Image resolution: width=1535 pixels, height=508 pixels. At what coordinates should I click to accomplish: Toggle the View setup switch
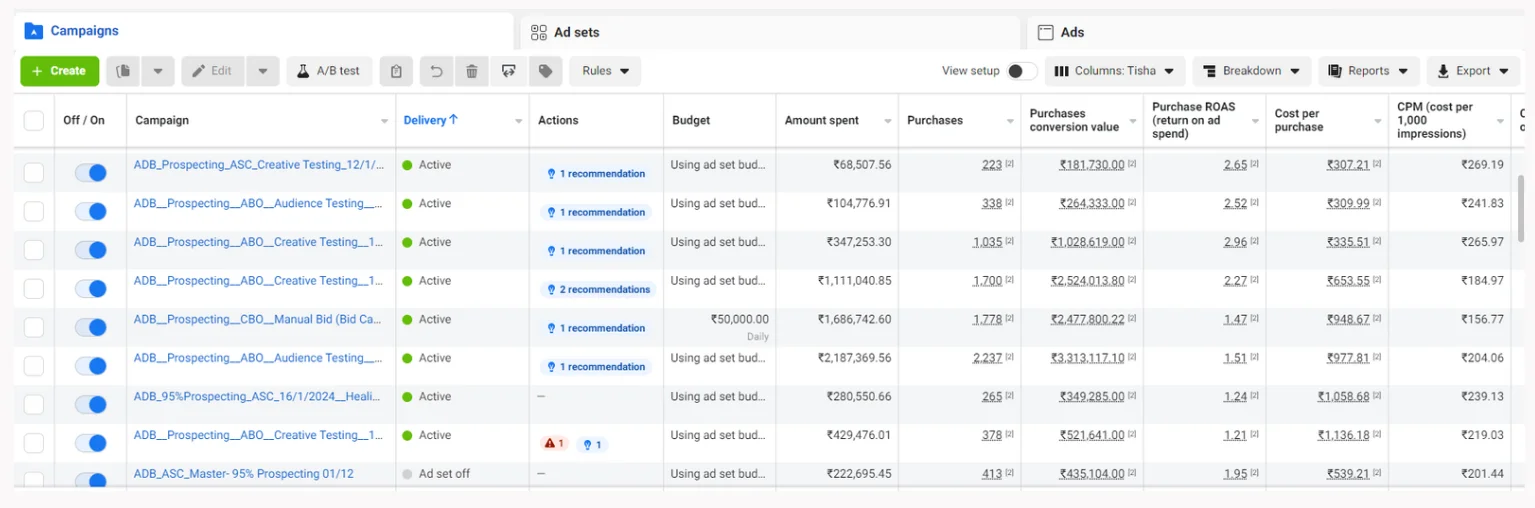pos(1020,71)
